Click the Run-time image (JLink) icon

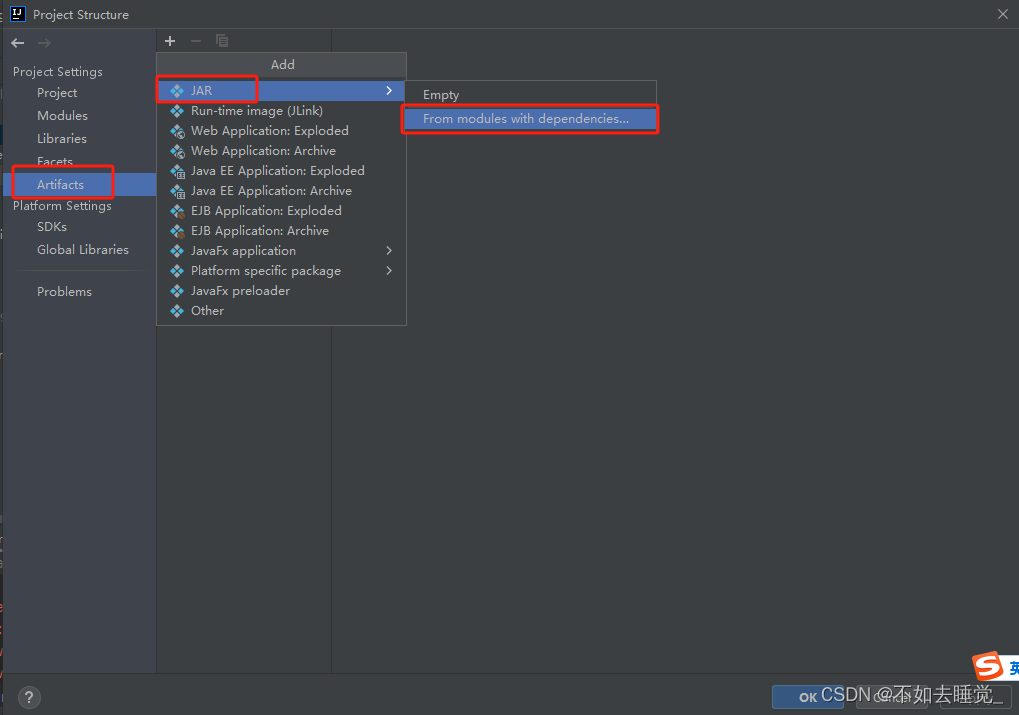pos(177,111)
